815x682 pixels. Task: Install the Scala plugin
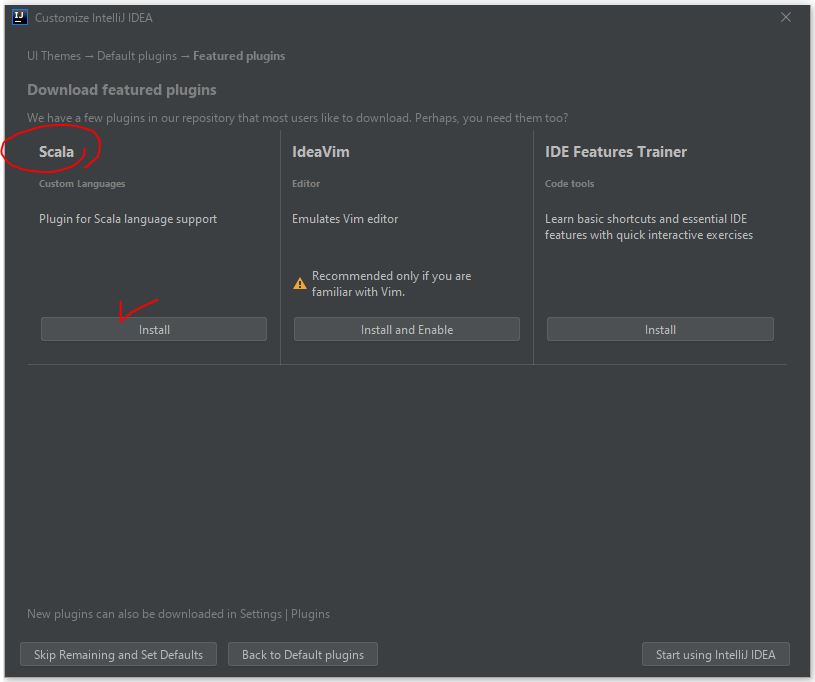pos(154,330)
